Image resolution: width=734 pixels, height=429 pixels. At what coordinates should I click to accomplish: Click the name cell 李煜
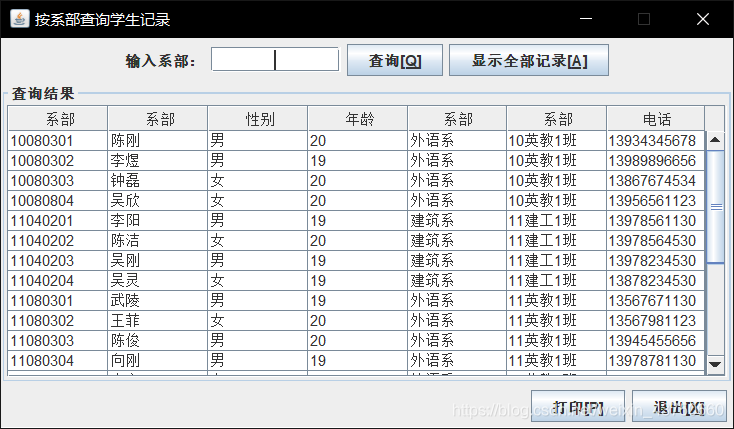tap(158, 161)
